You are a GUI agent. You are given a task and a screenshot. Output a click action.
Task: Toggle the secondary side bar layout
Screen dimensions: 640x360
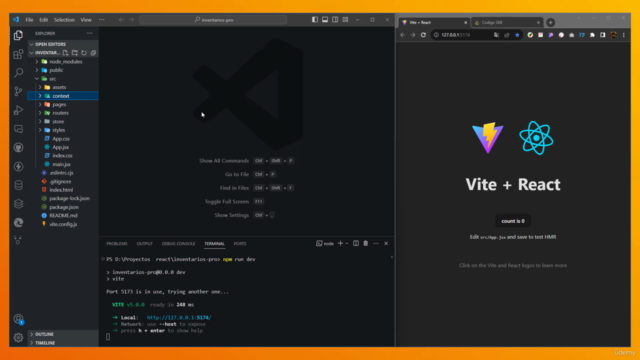335,20
